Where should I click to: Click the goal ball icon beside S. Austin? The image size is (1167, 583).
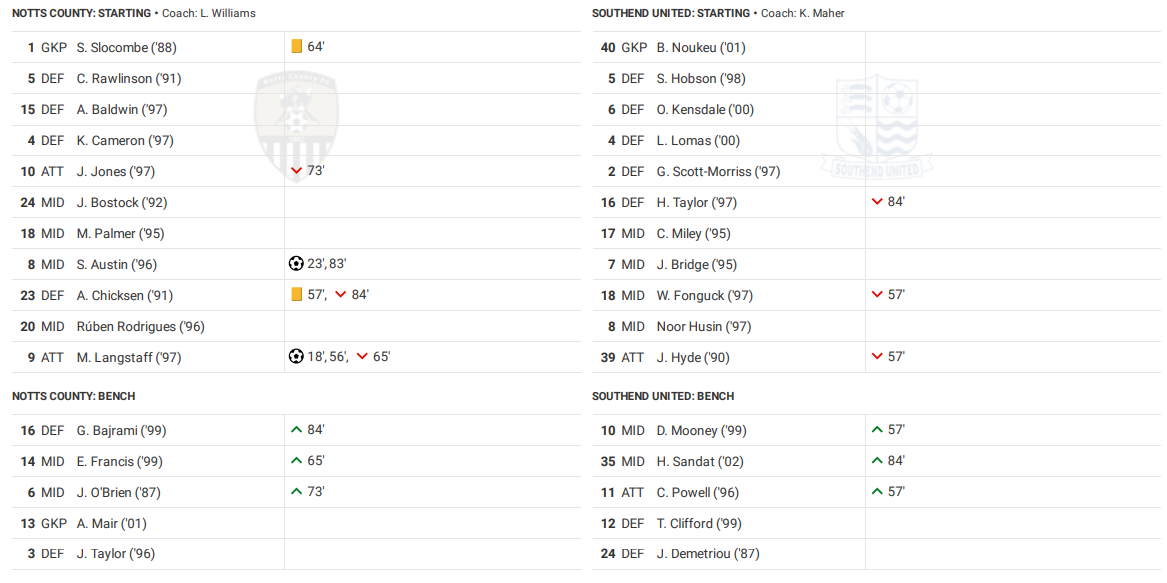(296, 264)
